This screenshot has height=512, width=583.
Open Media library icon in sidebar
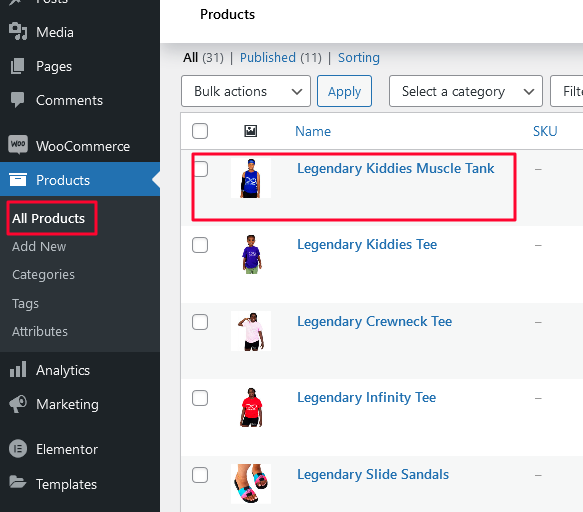pyautogui.click(x=18, y=32)
